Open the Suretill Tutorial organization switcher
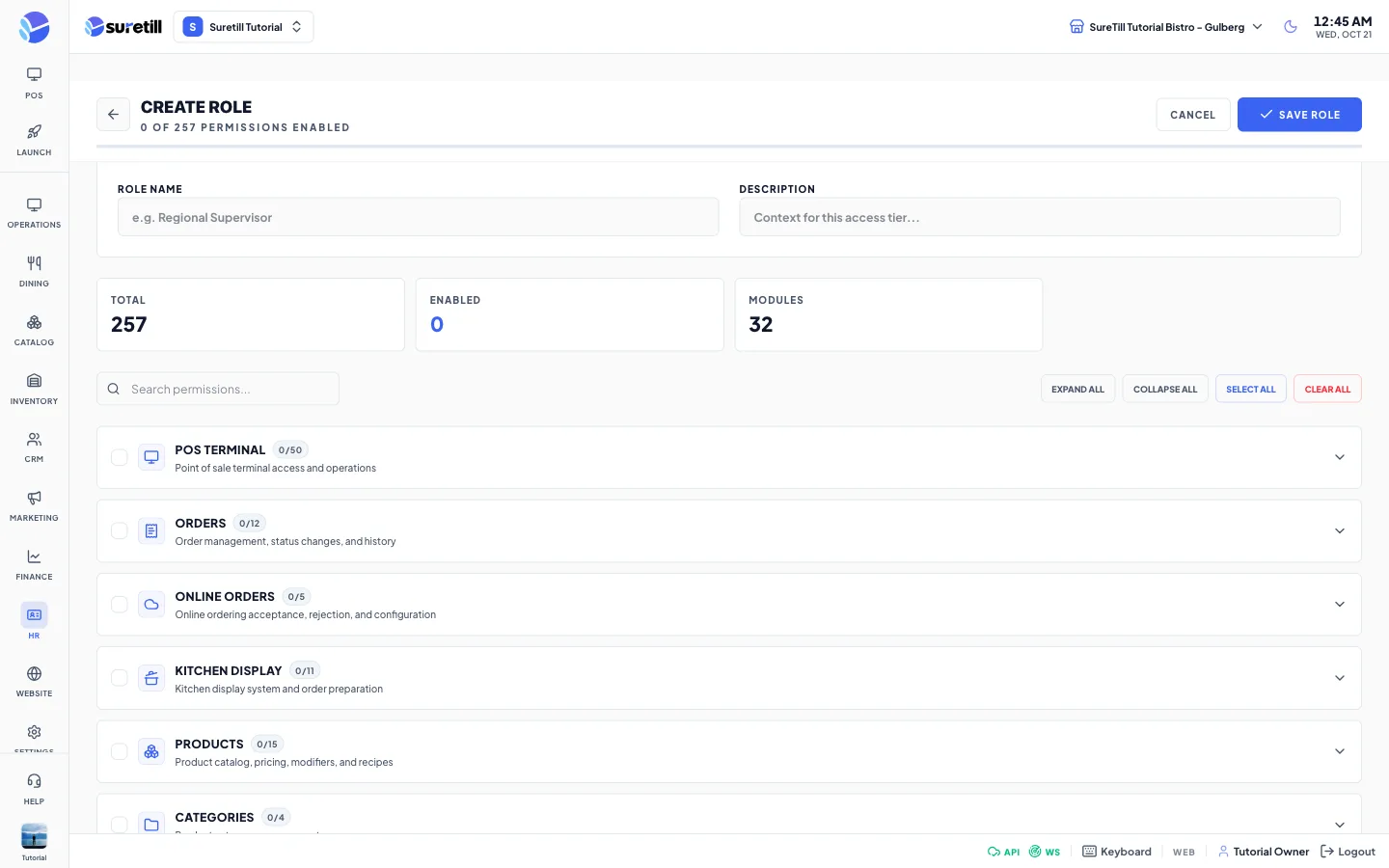Viewport: 1389px width, 868px height. (x=244, y=27)
